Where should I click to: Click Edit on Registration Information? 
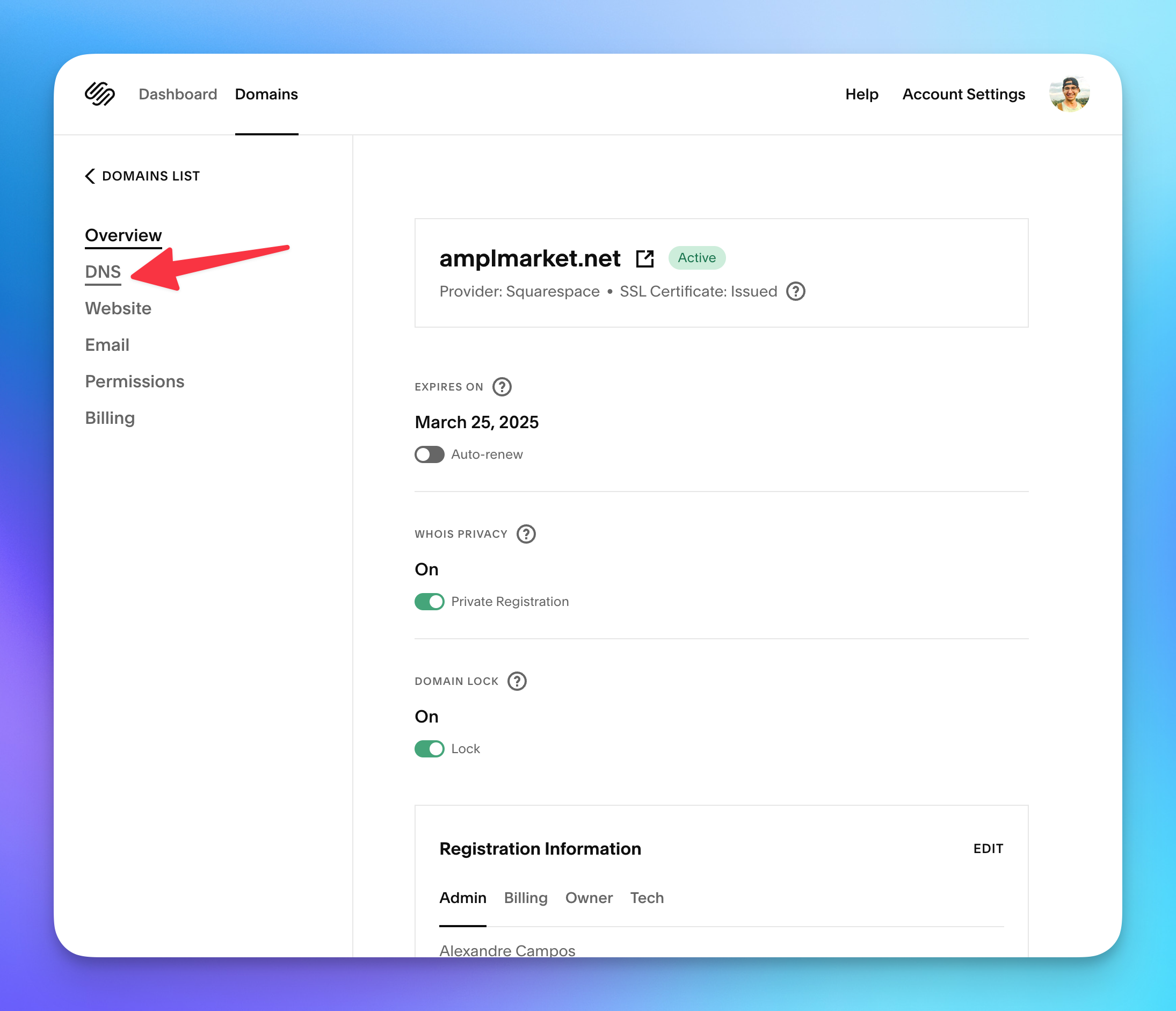tap(988, 848)
